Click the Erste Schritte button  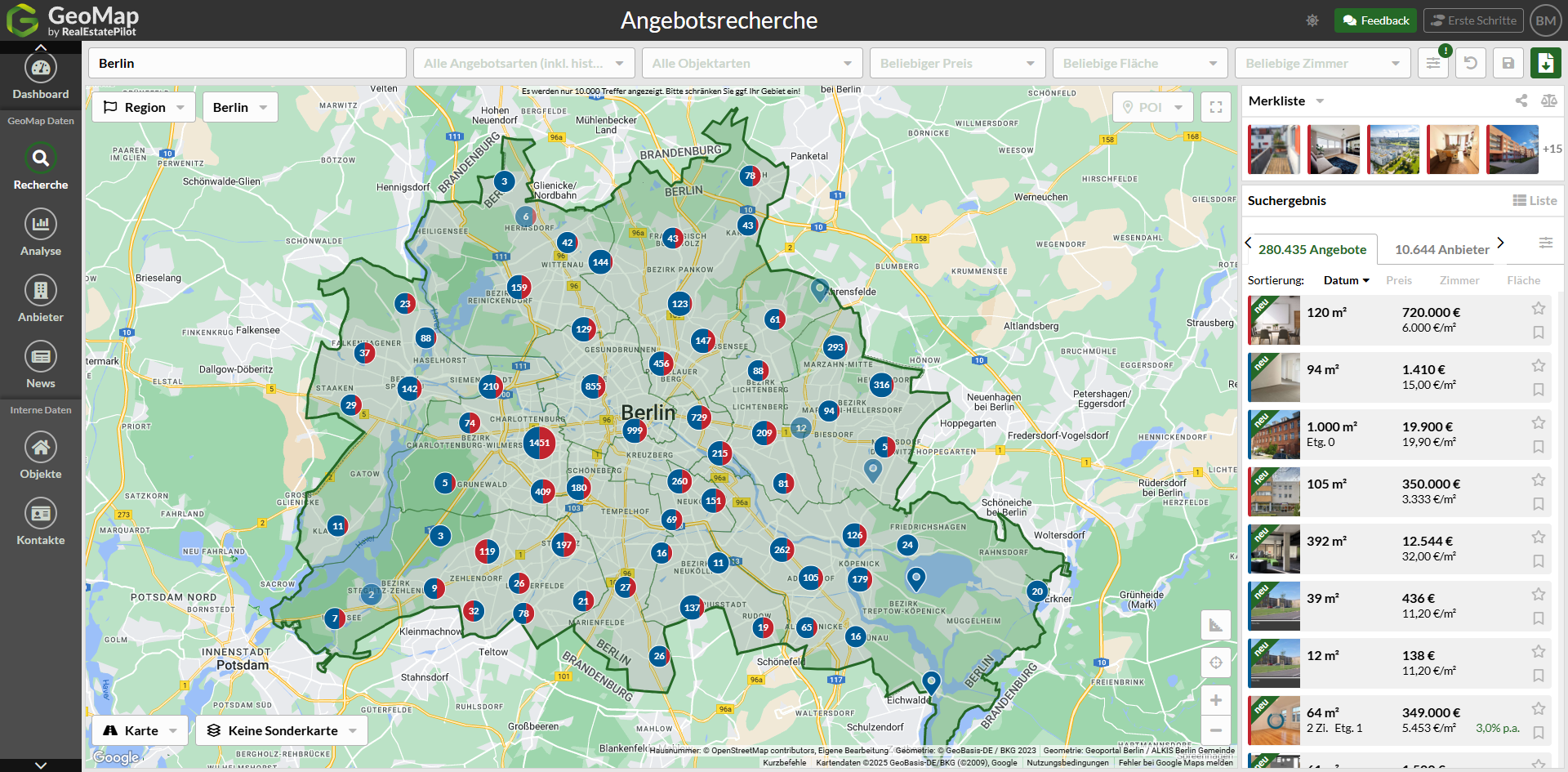[x=1473, y=20]
